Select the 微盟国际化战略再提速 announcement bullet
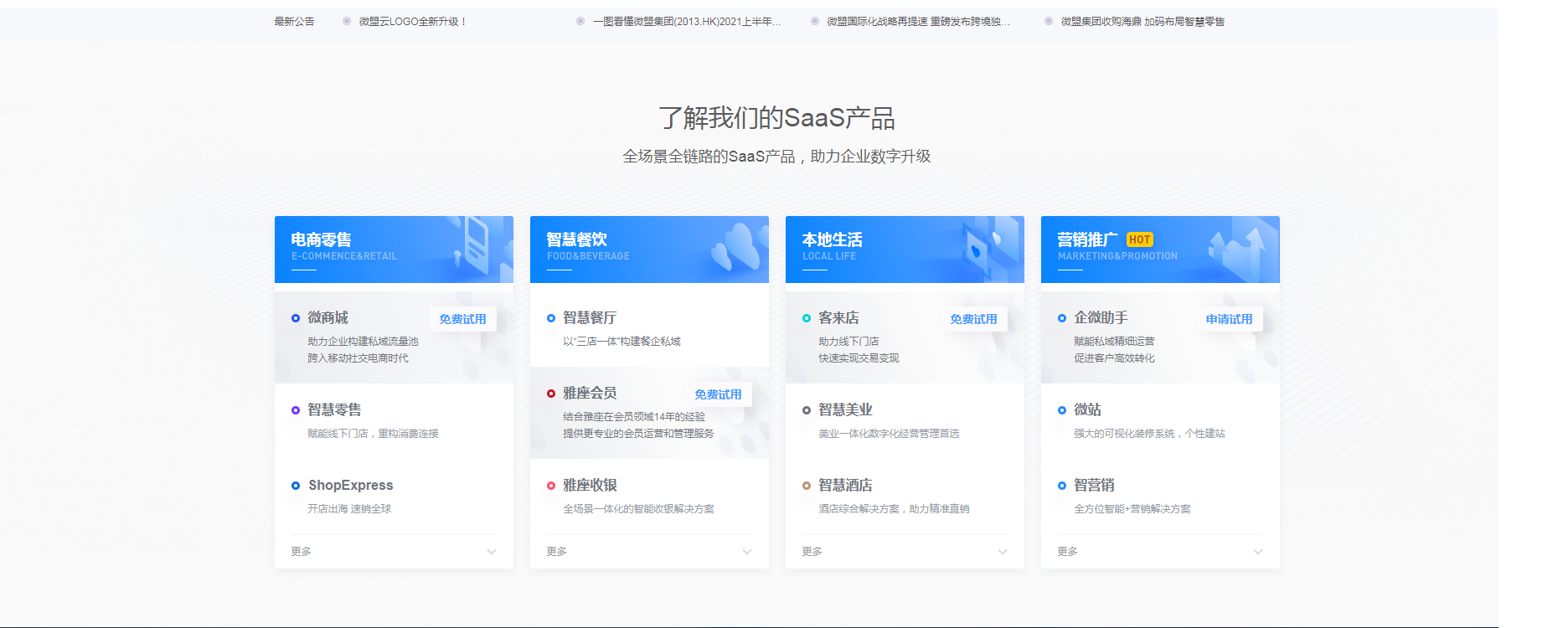 (815, 22)
